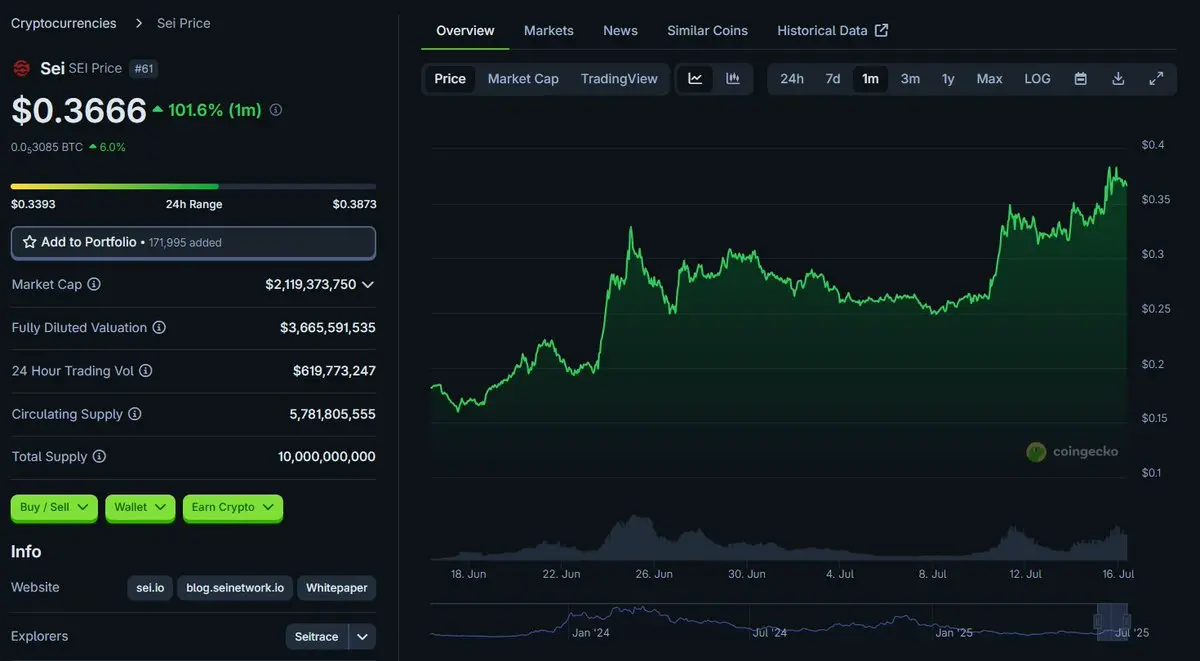Viewport: 1200px width, 661px height.
Task: Set chart range to 1m
Action: [x=871, y=79]
